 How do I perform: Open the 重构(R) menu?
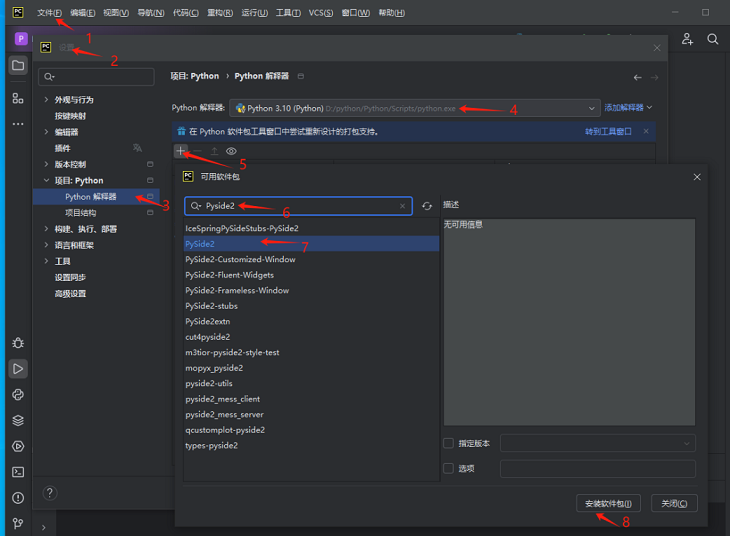click(x=220, y=13)
